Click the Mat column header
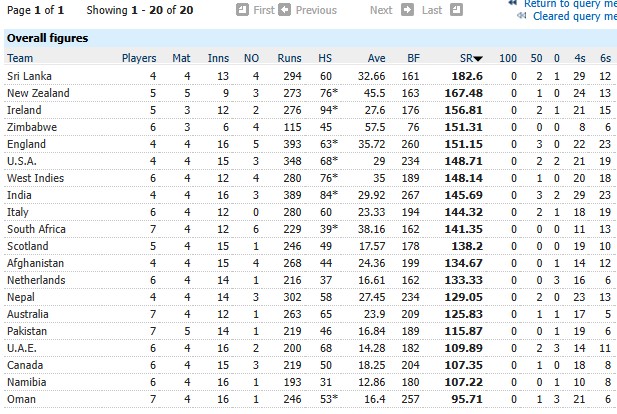Viewport: 617px width, 414px height. pos(181,58)
